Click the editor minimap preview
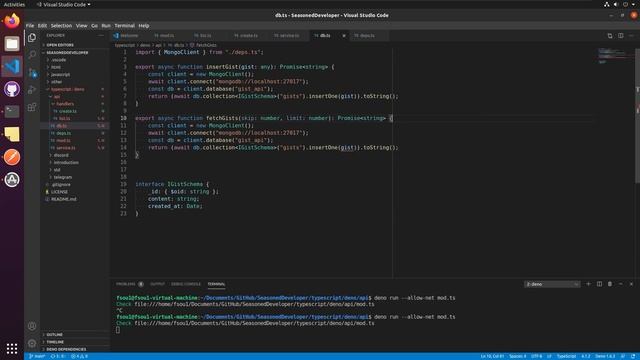Screen dimensions: 640x360 click(x=614, y=56)
